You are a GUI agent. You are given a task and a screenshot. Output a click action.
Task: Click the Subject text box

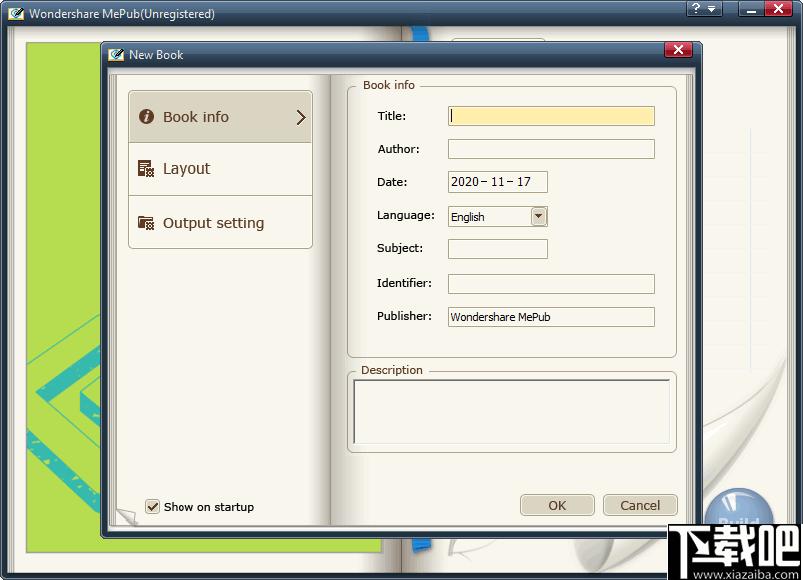tap(497, 249)
